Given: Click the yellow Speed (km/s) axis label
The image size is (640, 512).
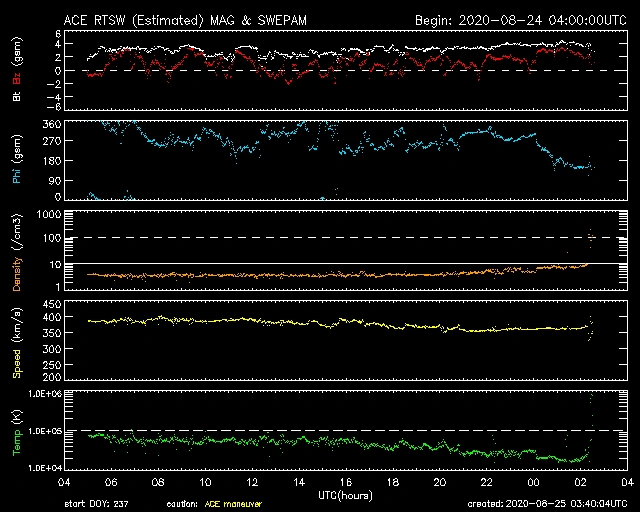Looking at the screenshot, I should (17, 340).
